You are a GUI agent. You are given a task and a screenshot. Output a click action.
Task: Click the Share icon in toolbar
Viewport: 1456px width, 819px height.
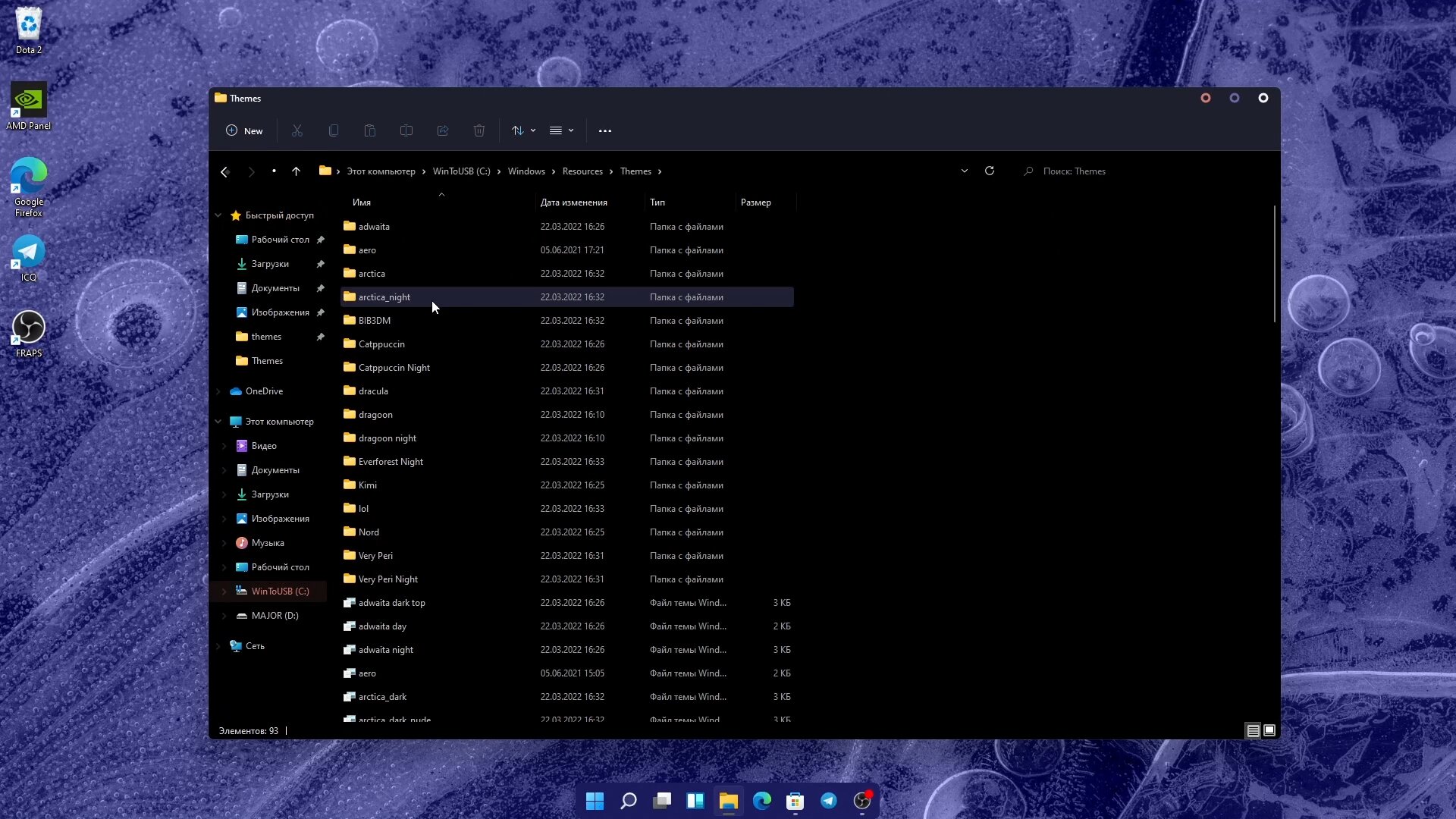coord(442,130)
